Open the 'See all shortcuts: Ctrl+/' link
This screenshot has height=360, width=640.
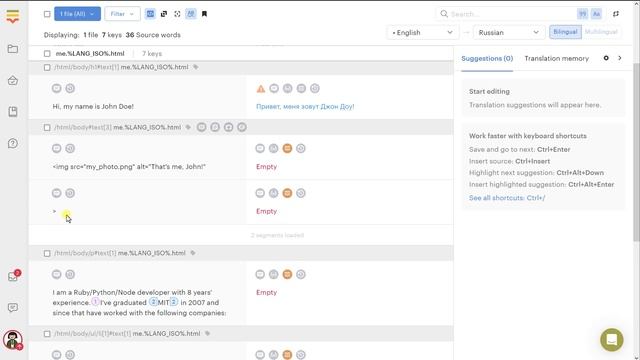click(x=507, y=198)
